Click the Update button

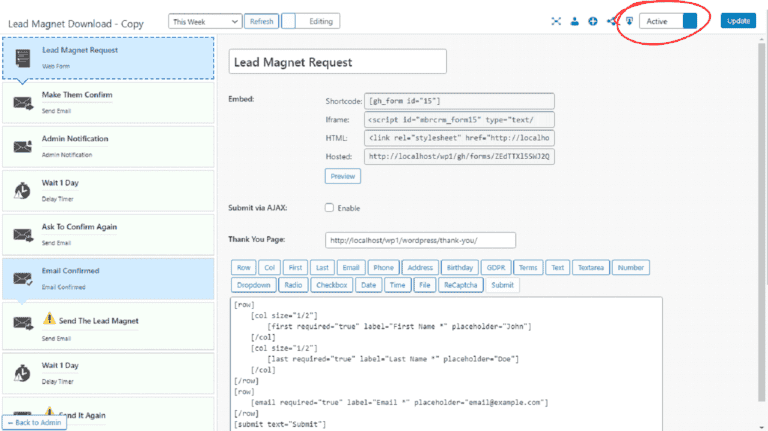pos(738,21)
